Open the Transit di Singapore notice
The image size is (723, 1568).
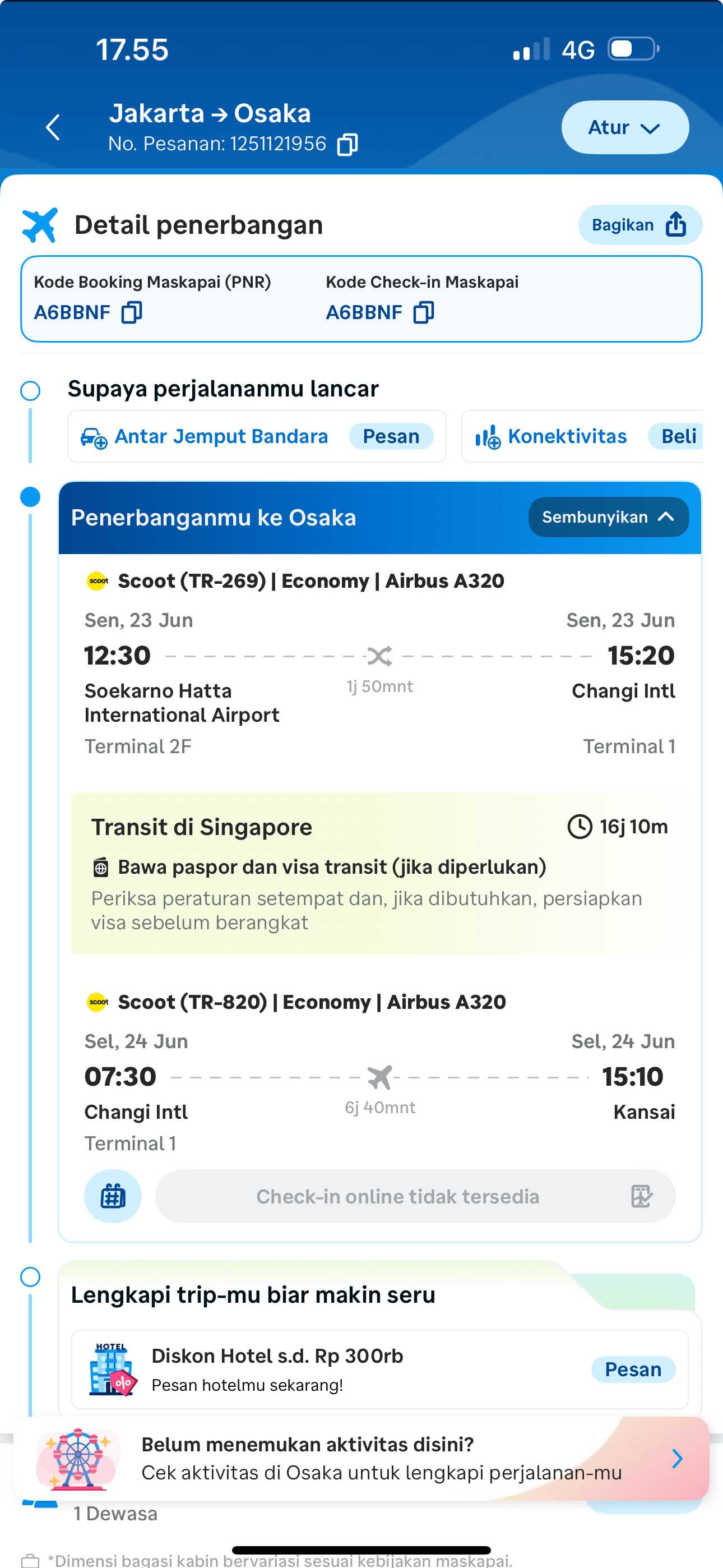click(379, 873)
